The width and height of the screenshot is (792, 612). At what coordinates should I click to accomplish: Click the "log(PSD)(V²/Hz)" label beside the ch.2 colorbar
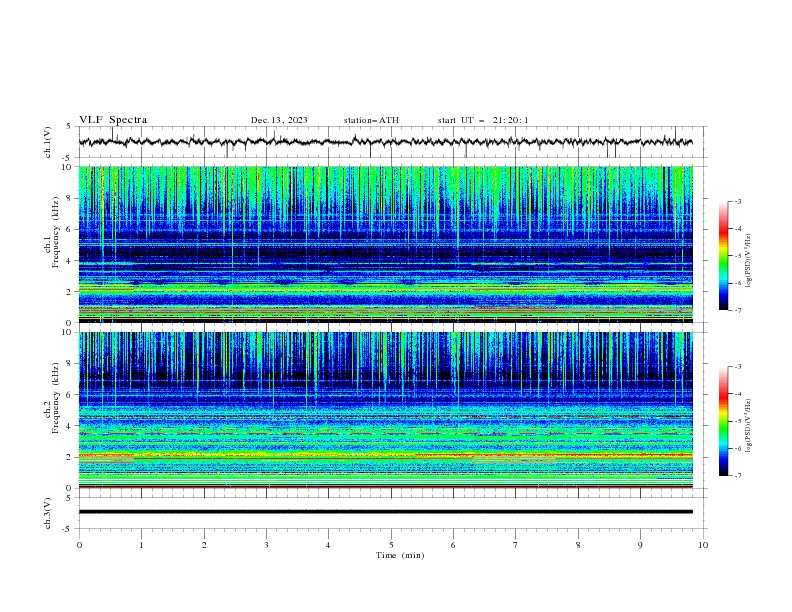pos(749,426)
